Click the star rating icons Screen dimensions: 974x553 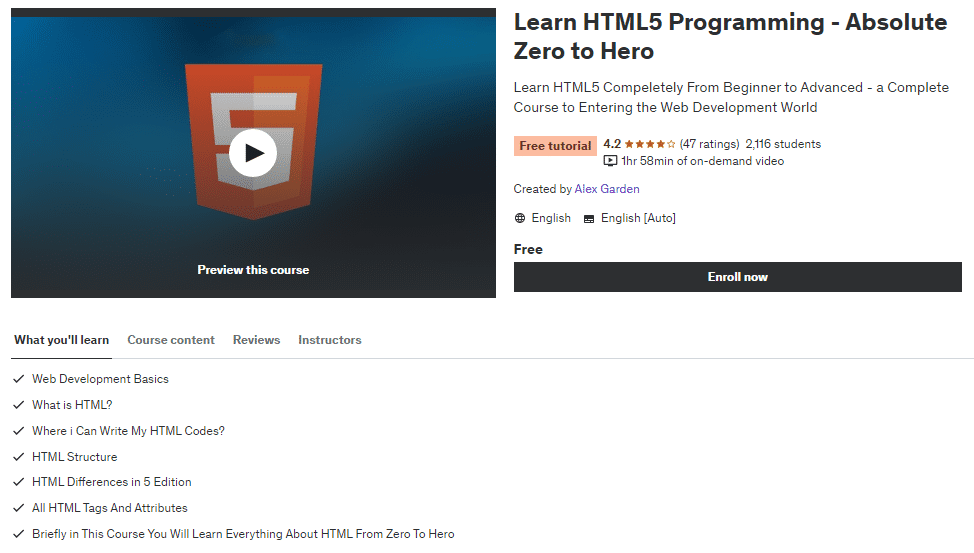650,145
